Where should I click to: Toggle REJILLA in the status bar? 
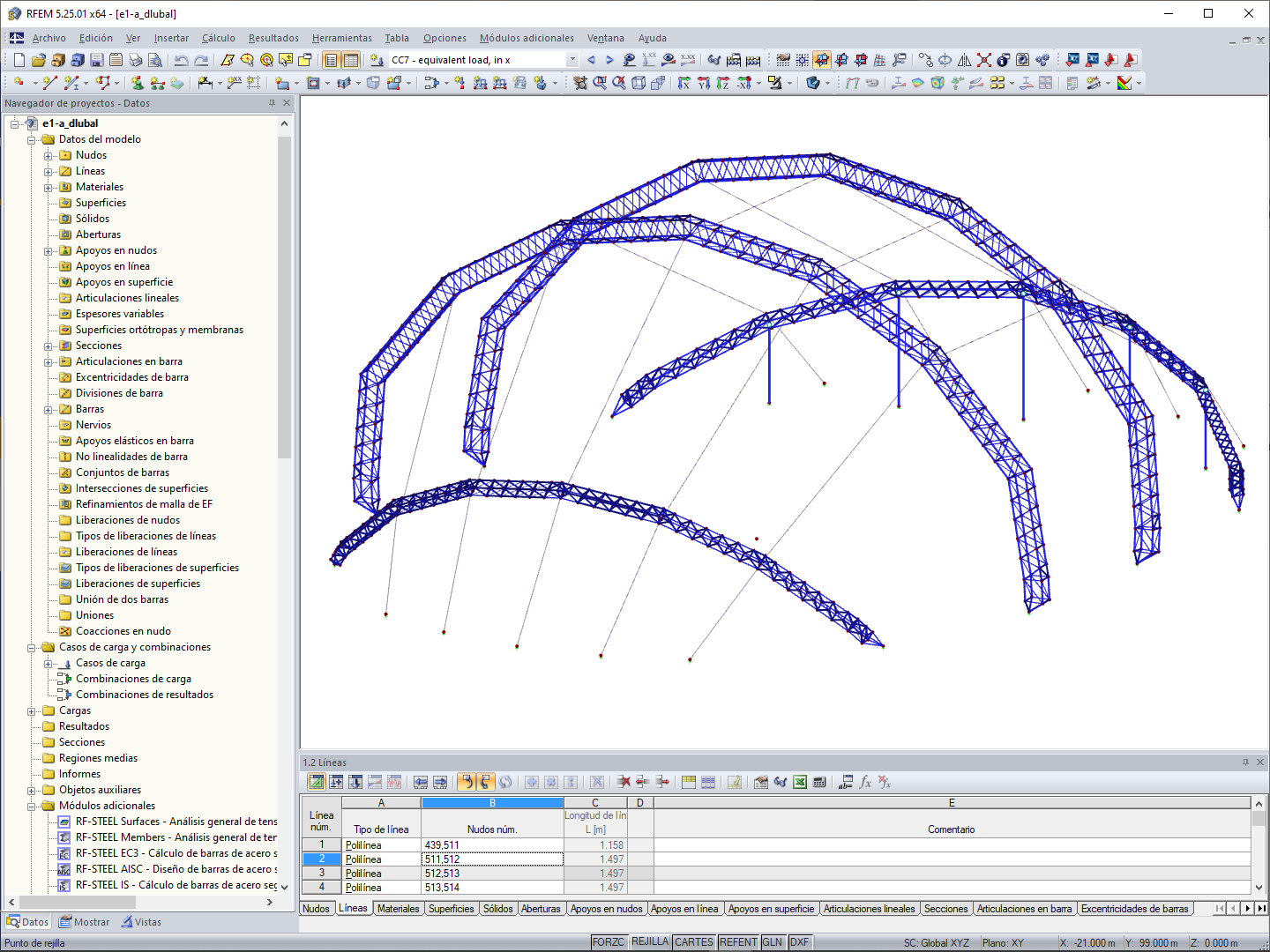(x=651, y=941)
